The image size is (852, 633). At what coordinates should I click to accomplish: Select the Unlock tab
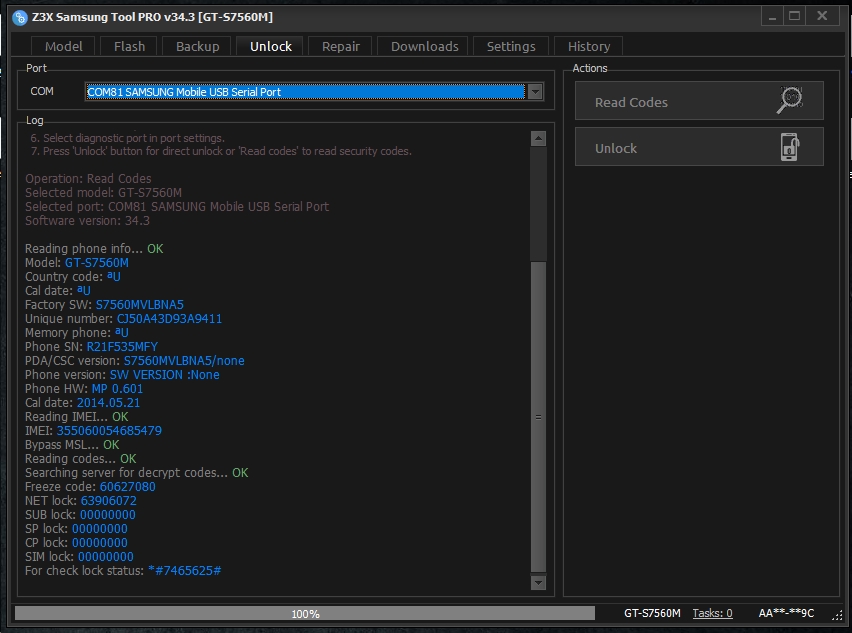pos(271,46)
